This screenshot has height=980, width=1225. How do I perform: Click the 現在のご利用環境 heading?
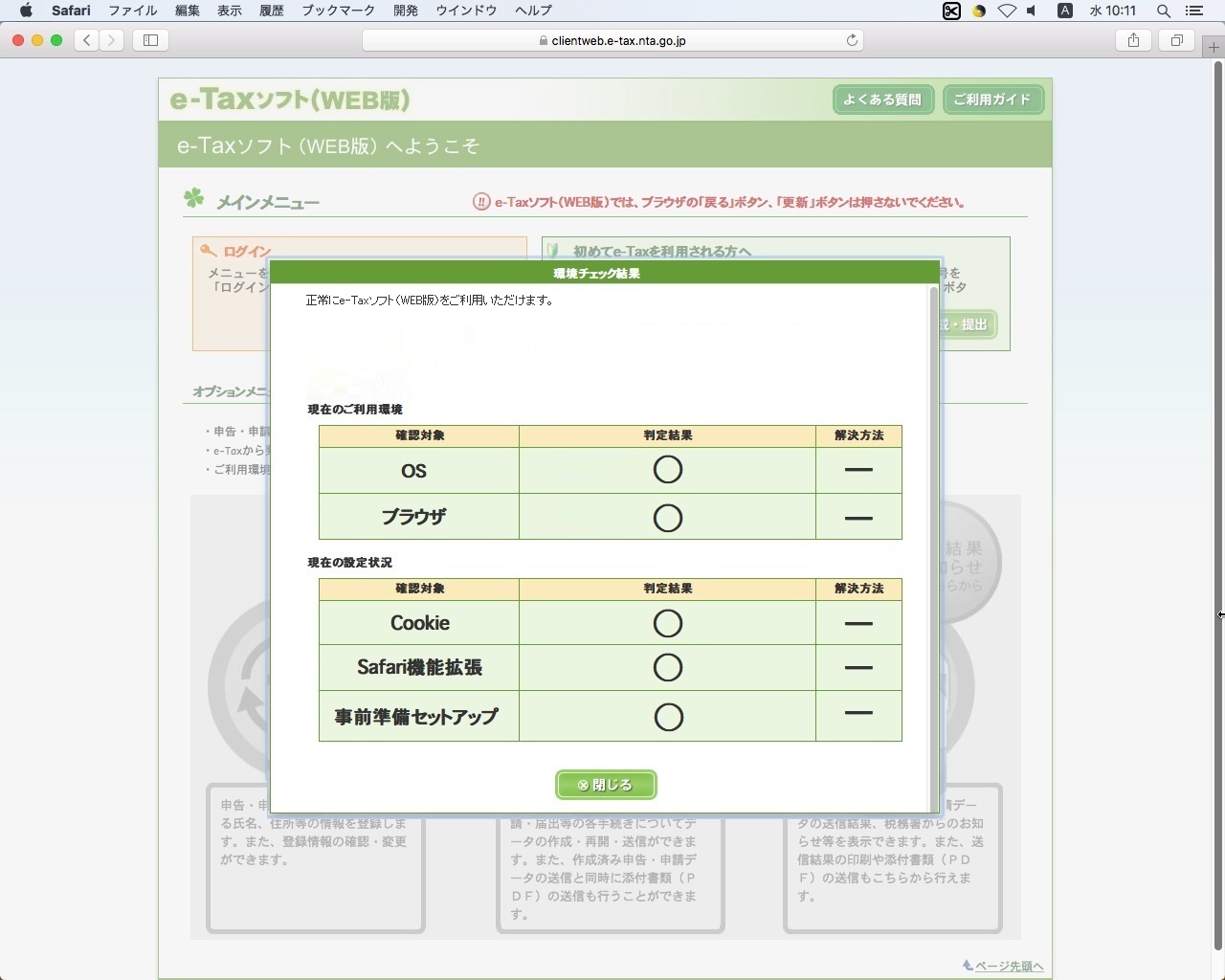355,410
